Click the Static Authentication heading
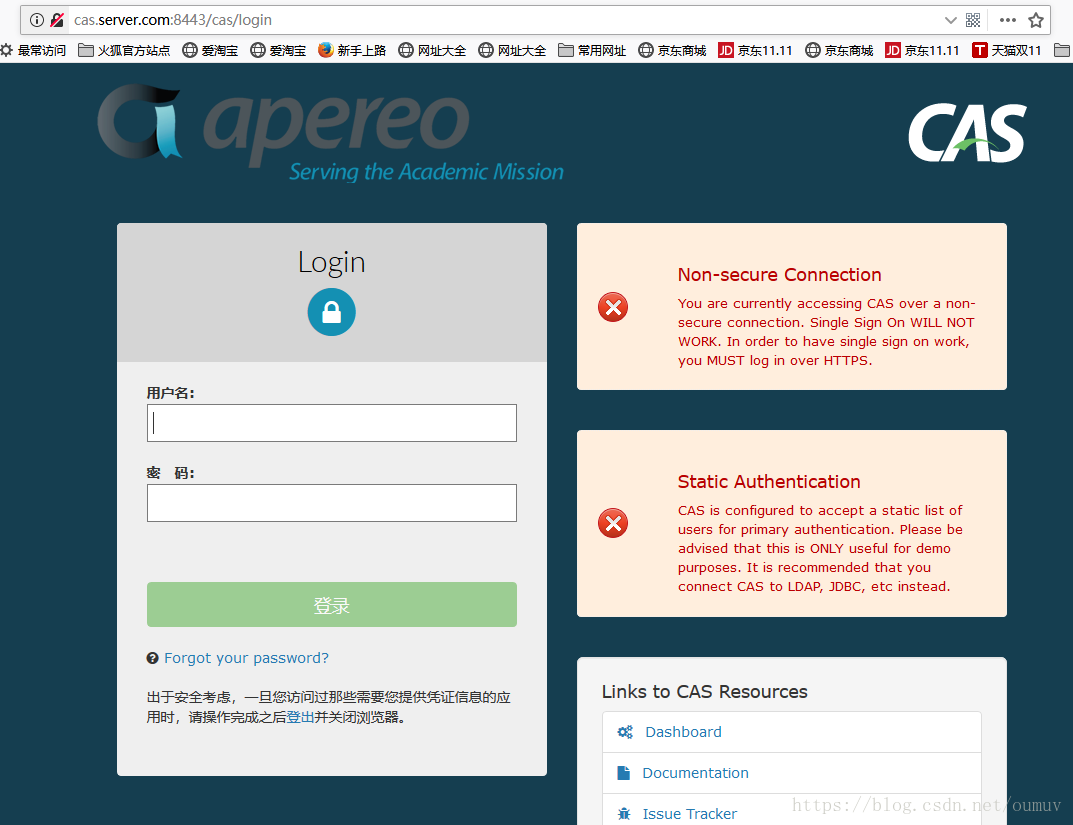 pyautogui.click(x=769, y=482)
